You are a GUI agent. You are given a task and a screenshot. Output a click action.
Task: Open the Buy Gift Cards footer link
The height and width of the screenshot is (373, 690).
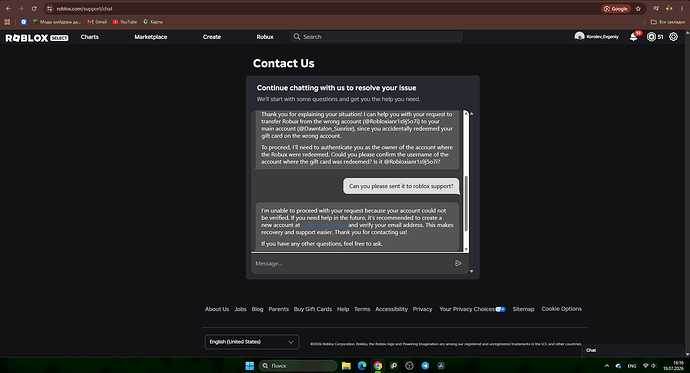click(313, 309)
